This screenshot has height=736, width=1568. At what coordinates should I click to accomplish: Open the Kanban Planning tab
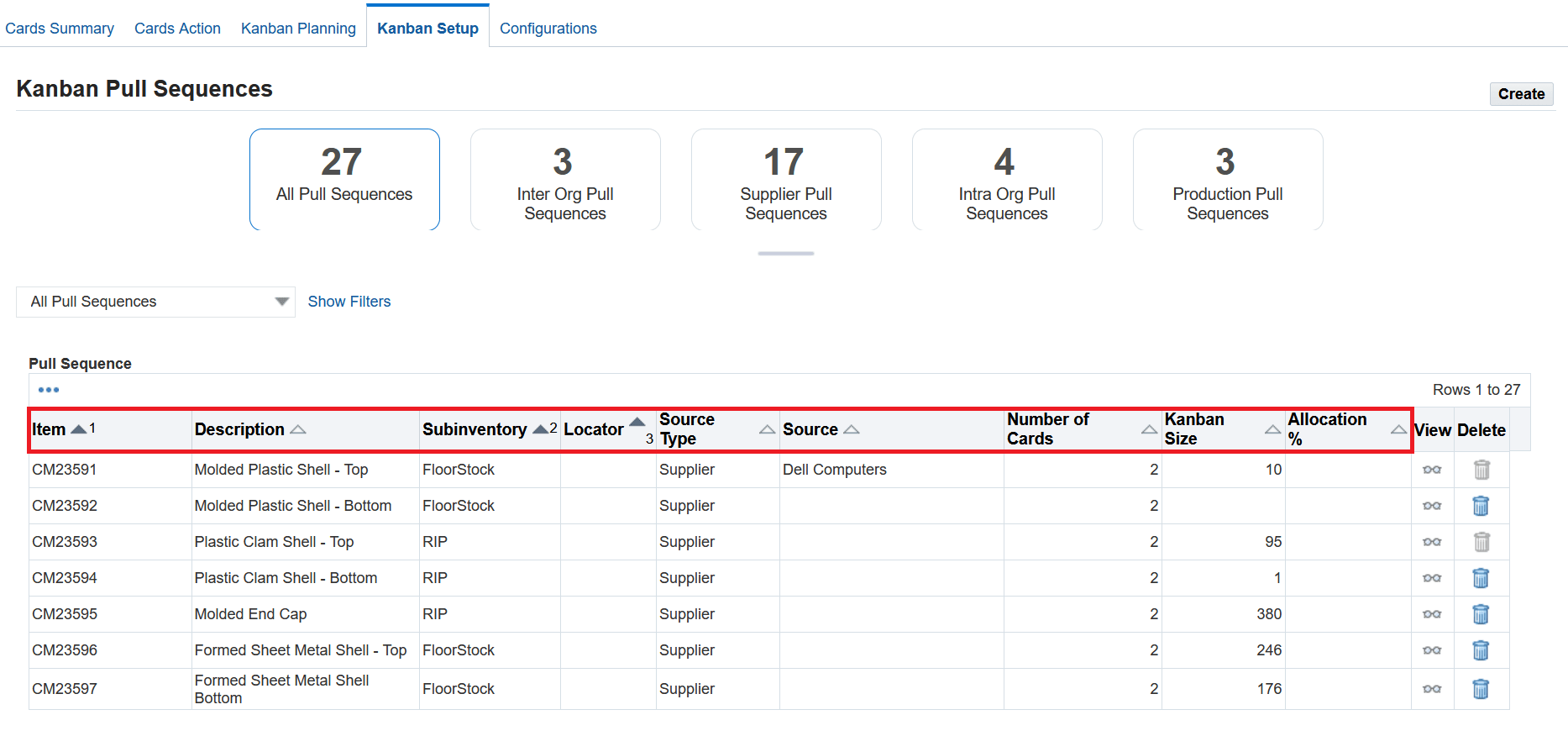click(x=298, y=29)
